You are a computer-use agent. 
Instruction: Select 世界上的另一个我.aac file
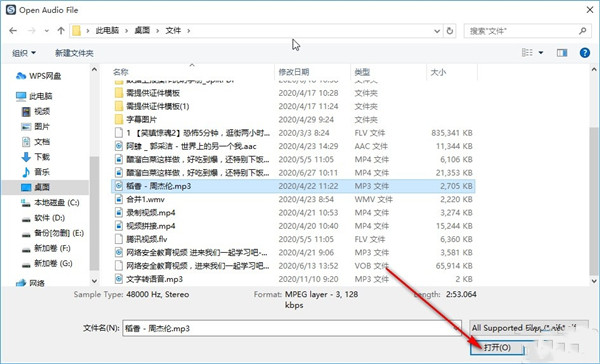coord(293,146)
